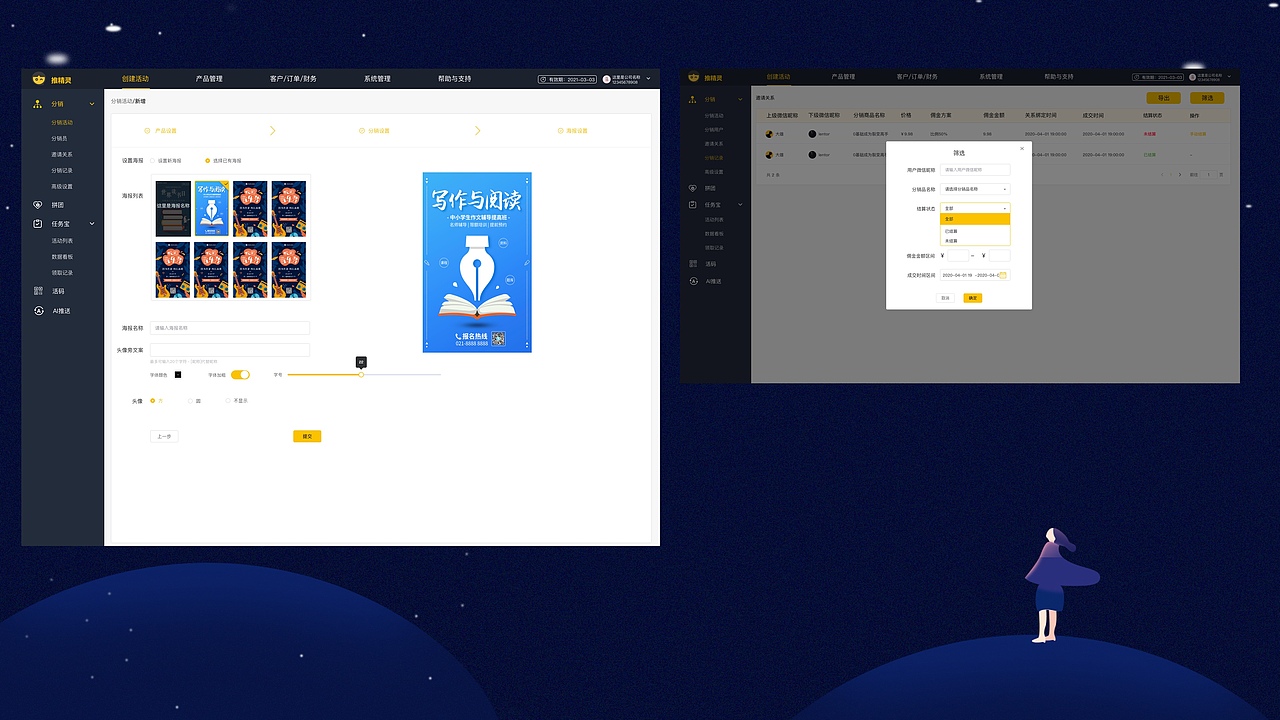The width and height of the screenshot is (1280, 720).
Task: Click the 拼团 heart icon in right window
Action: coord(694,188)
